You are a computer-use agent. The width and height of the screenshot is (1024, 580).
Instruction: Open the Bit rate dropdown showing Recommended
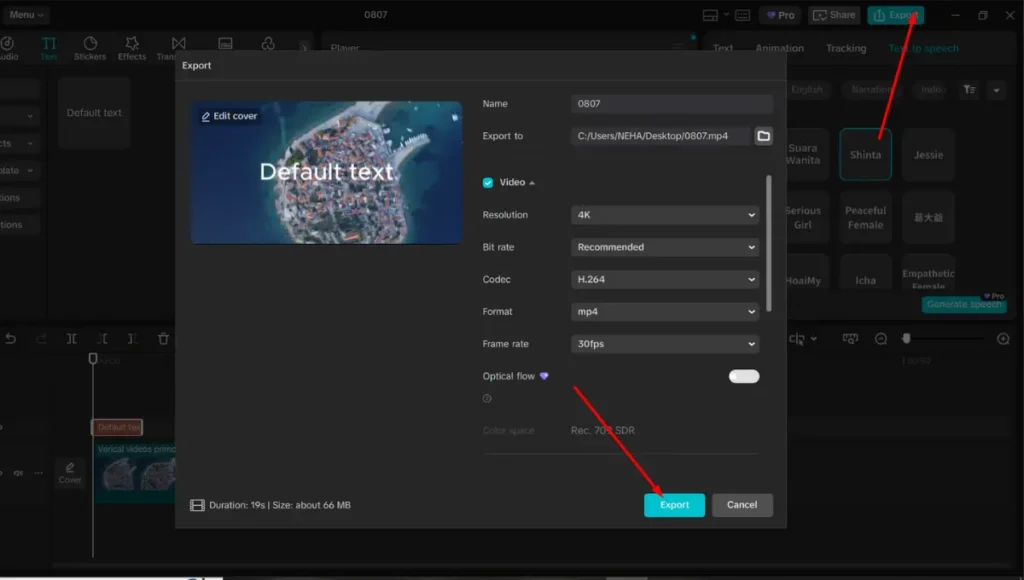pos(665,247)
